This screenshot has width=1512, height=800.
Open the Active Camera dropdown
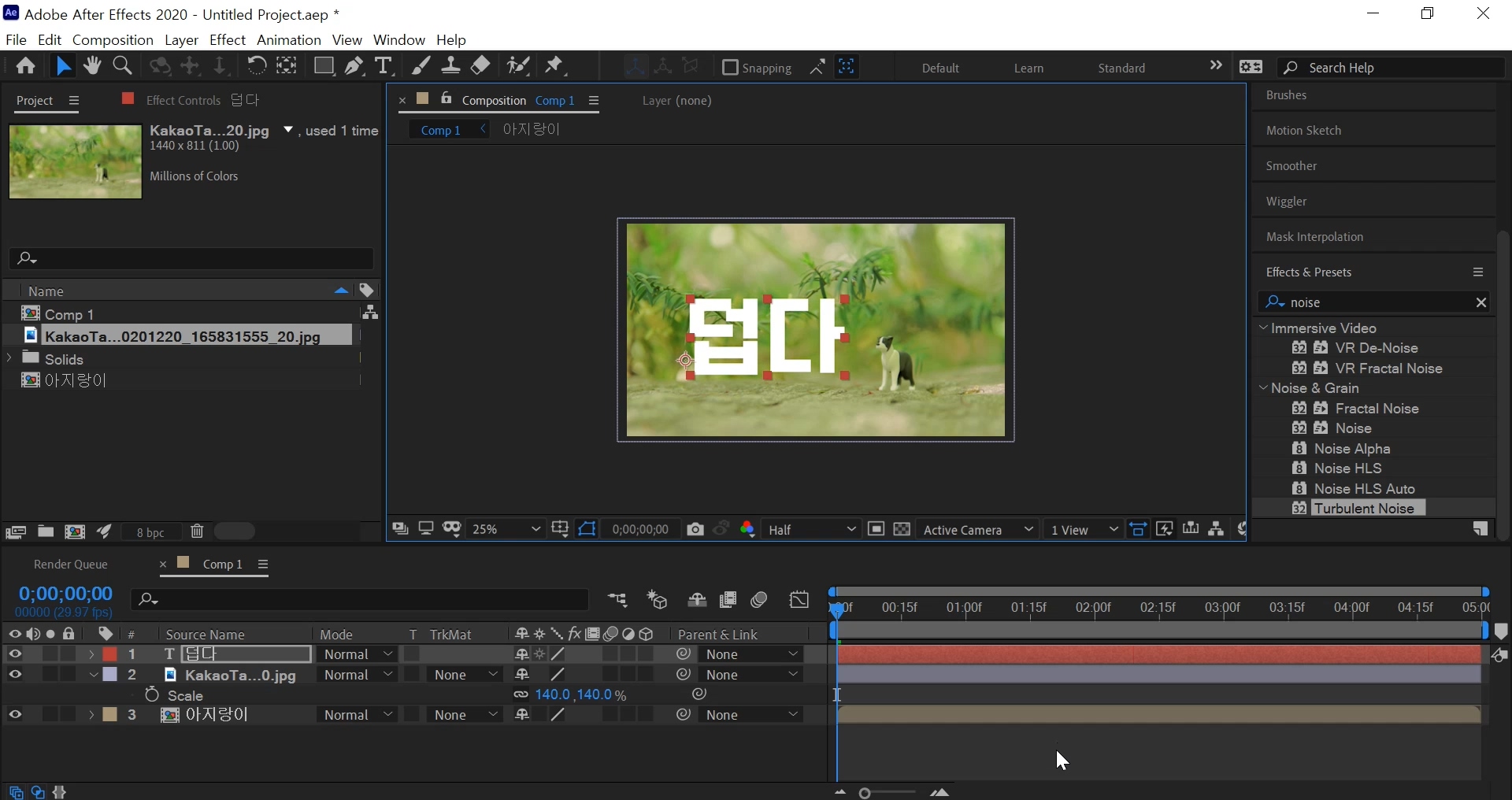point(977,530)
